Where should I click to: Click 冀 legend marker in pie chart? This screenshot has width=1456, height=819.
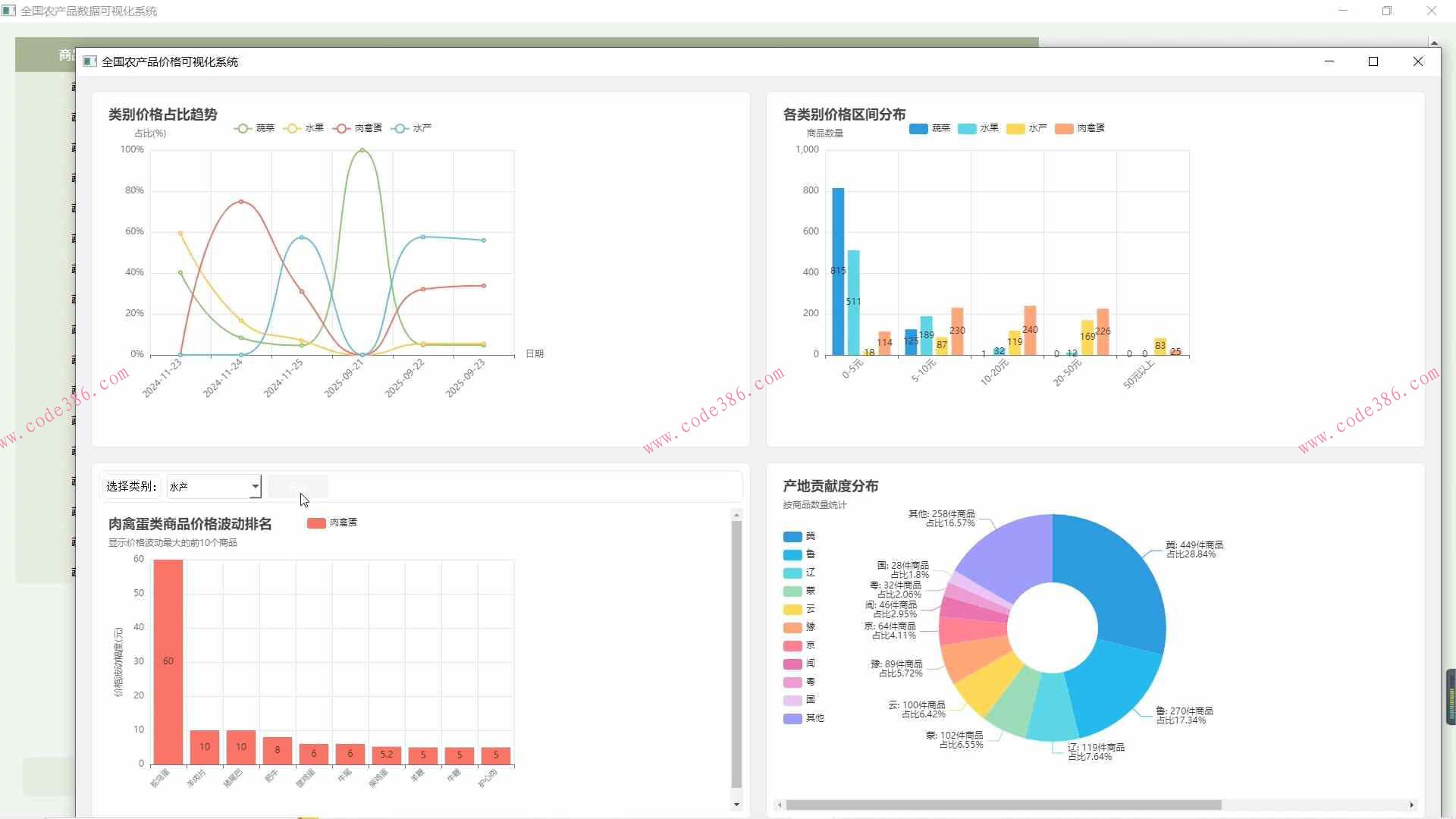click(x=792, y=537)
